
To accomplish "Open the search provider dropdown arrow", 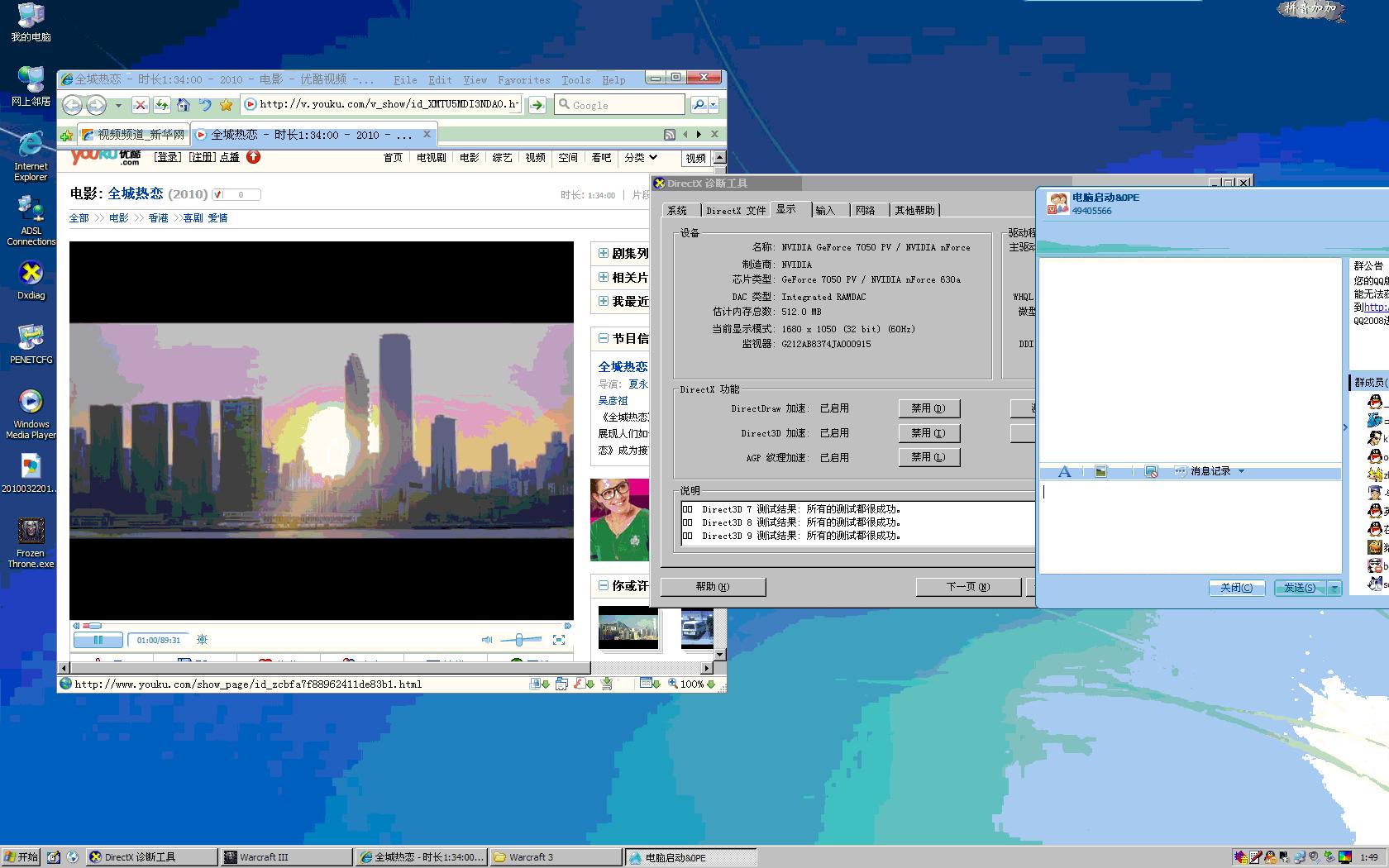I will coord(714,105).
